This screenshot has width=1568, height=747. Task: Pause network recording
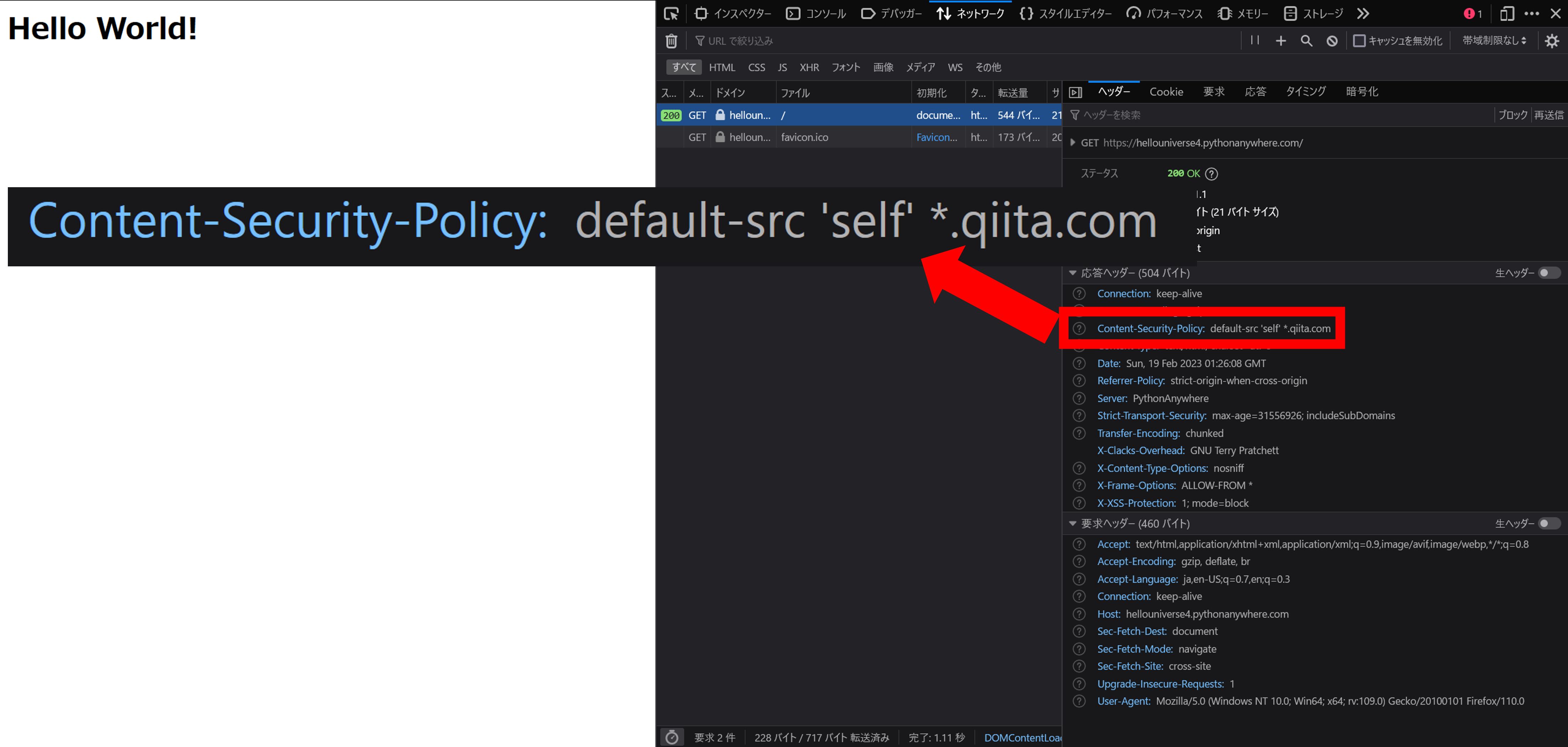[1254, 40]
